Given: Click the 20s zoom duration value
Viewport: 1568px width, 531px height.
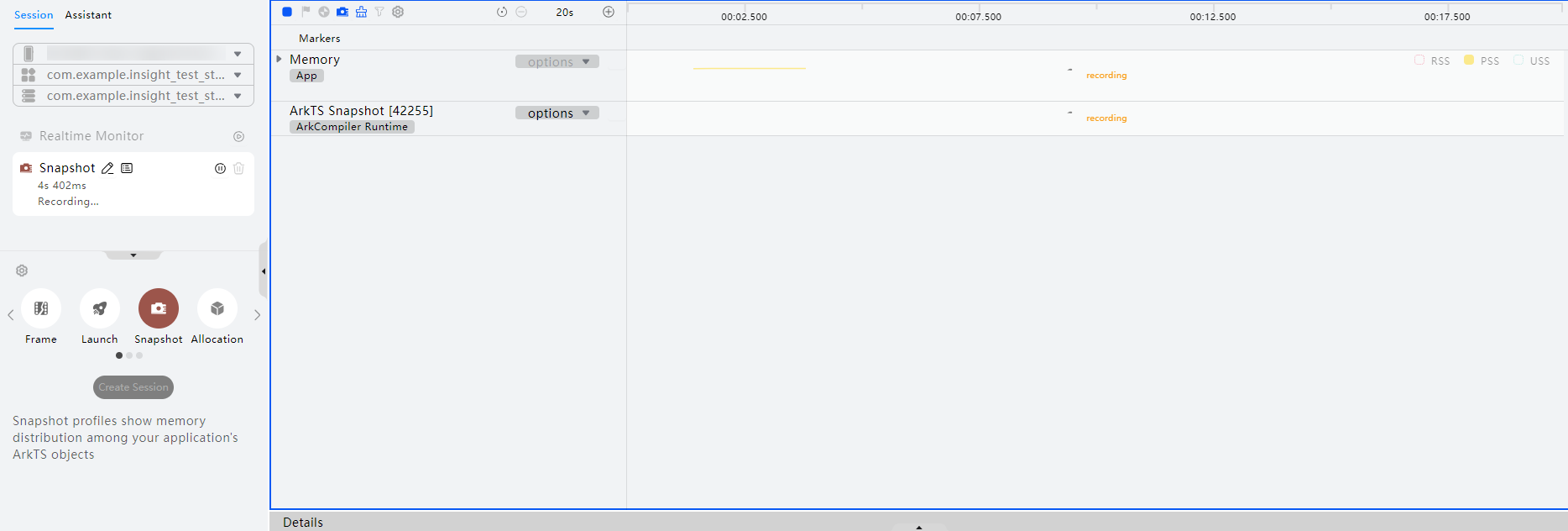Looking at the screenshot, I should [565, 13].
